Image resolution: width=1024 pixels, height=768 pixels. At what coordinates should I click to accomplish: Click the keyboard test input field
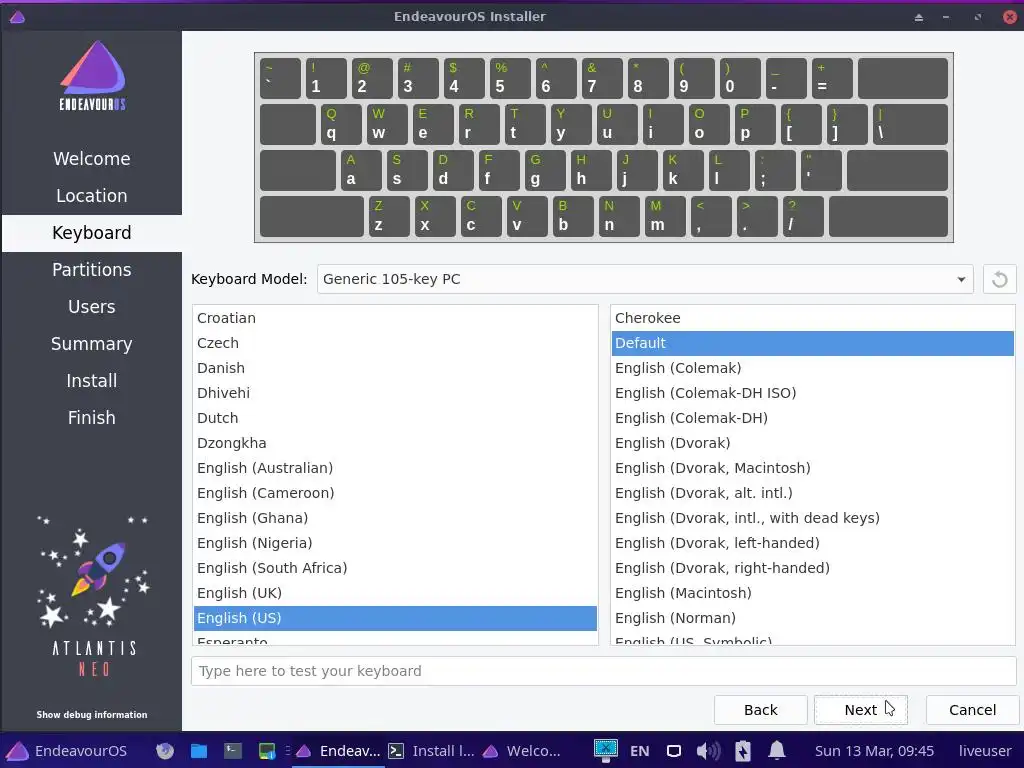[x=603, y=671]
